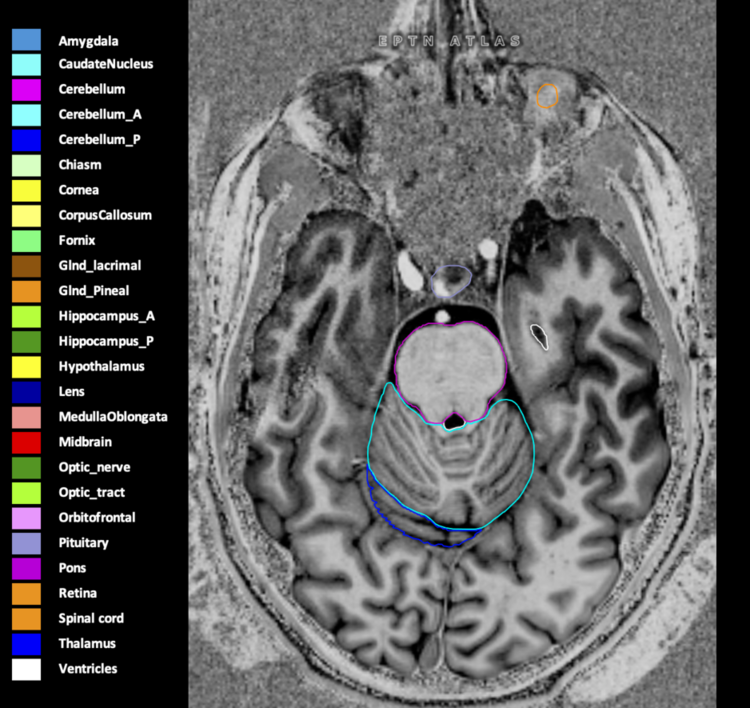Click the brown Glnd_lacrimal swatch
The image size is (750, 708).
(26, 266)
